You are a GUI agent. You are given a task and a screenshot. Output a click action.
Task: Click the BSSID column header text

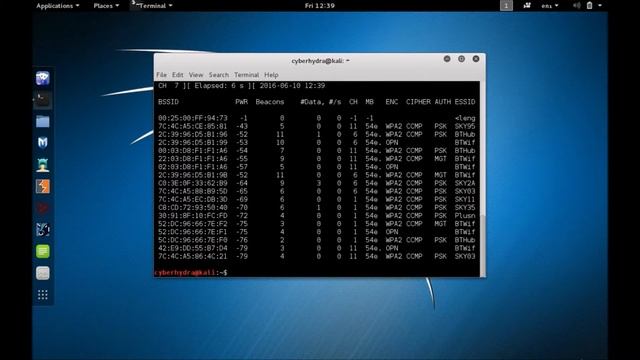pyautogui.click(x=169, y=102)
